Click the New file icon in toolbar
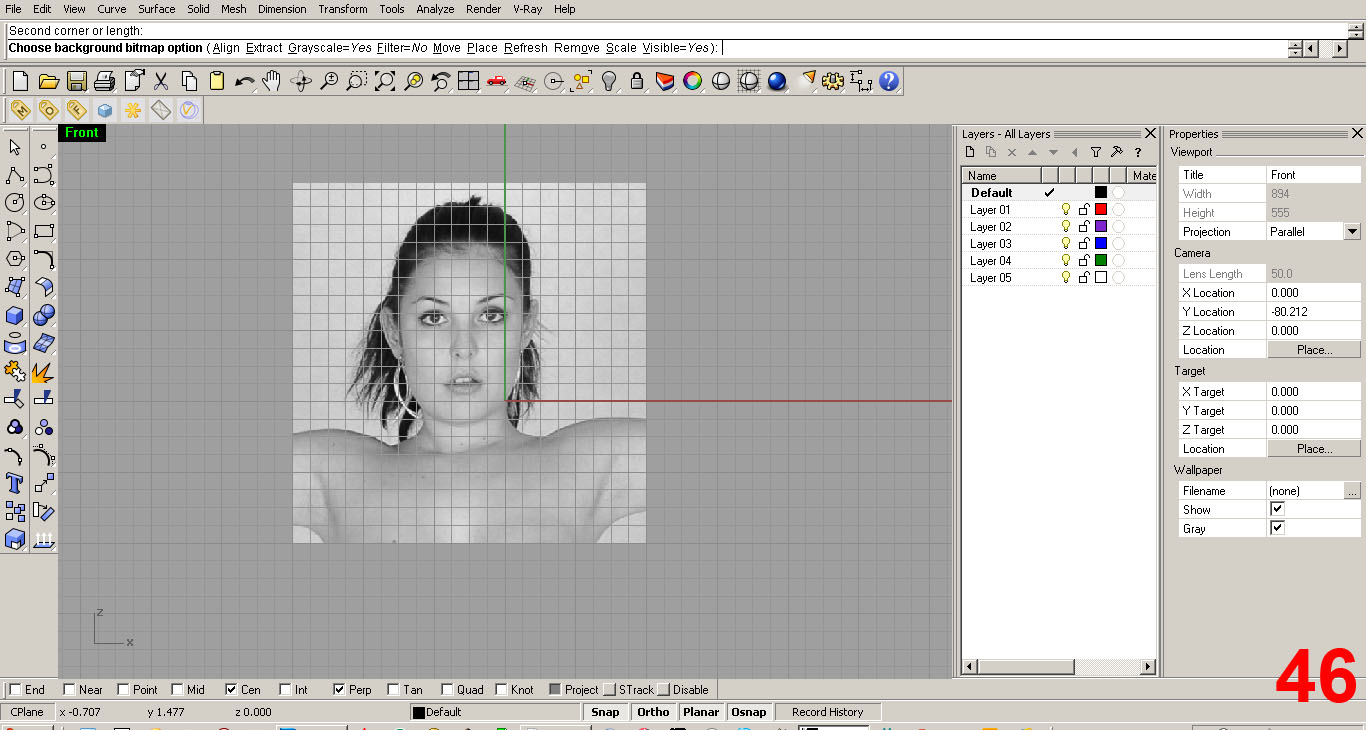 pyautogui.click(x=20, y=81)
